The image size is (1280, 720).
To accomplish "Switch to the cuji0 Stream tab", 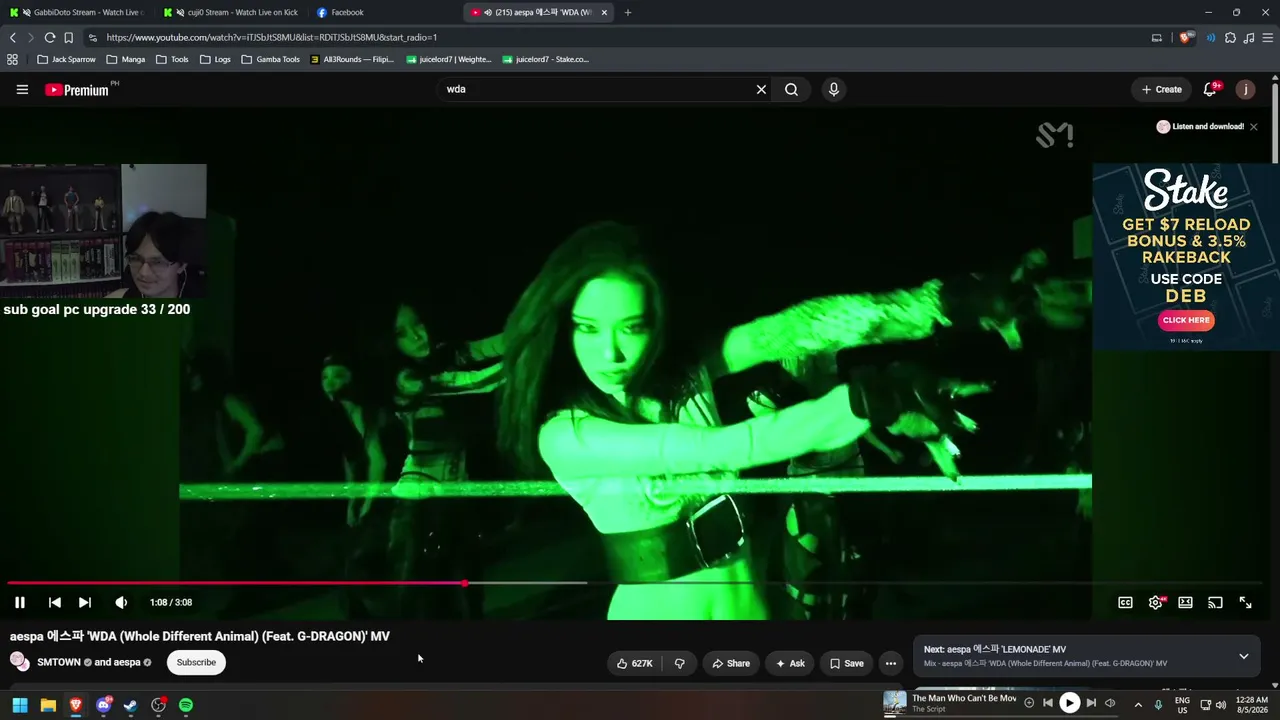I will [x=232, y=12].
